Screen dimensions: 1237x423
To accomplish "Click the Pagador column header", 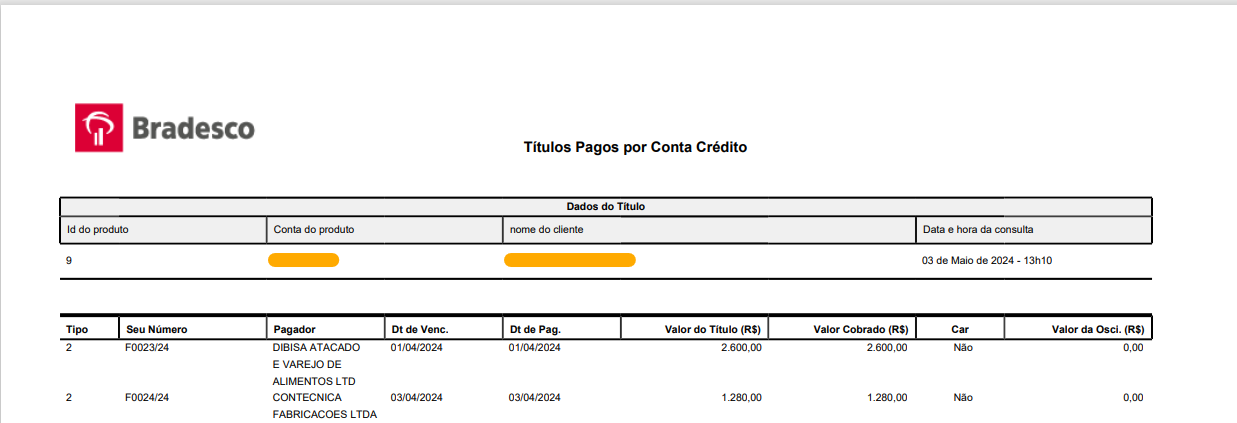I will 296,329.
